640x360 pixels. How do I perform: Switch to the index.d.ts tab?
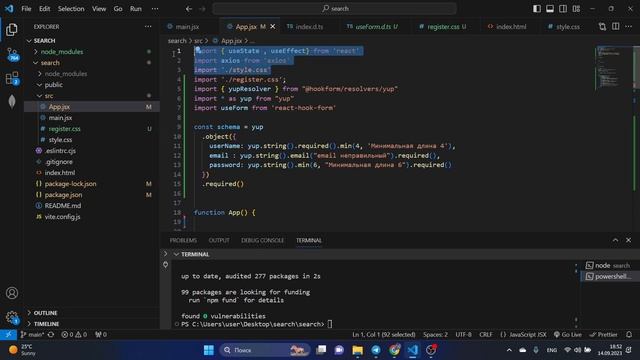coord(309,27)
